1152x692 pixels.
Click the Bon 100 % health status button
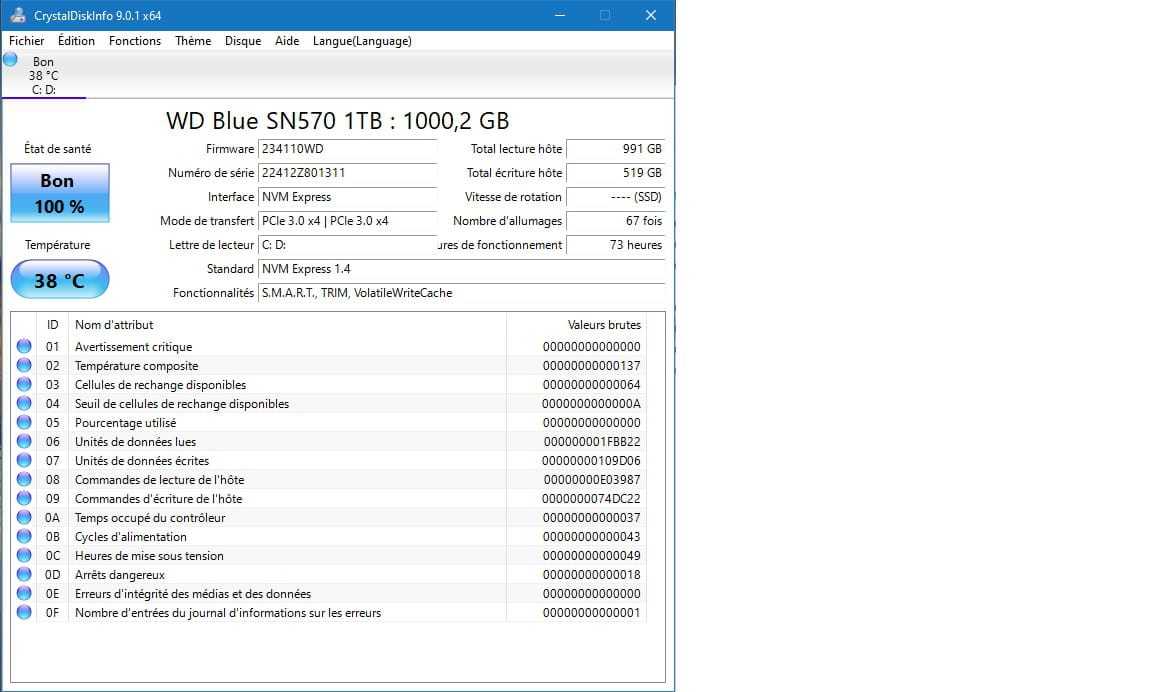click(60, 193)
